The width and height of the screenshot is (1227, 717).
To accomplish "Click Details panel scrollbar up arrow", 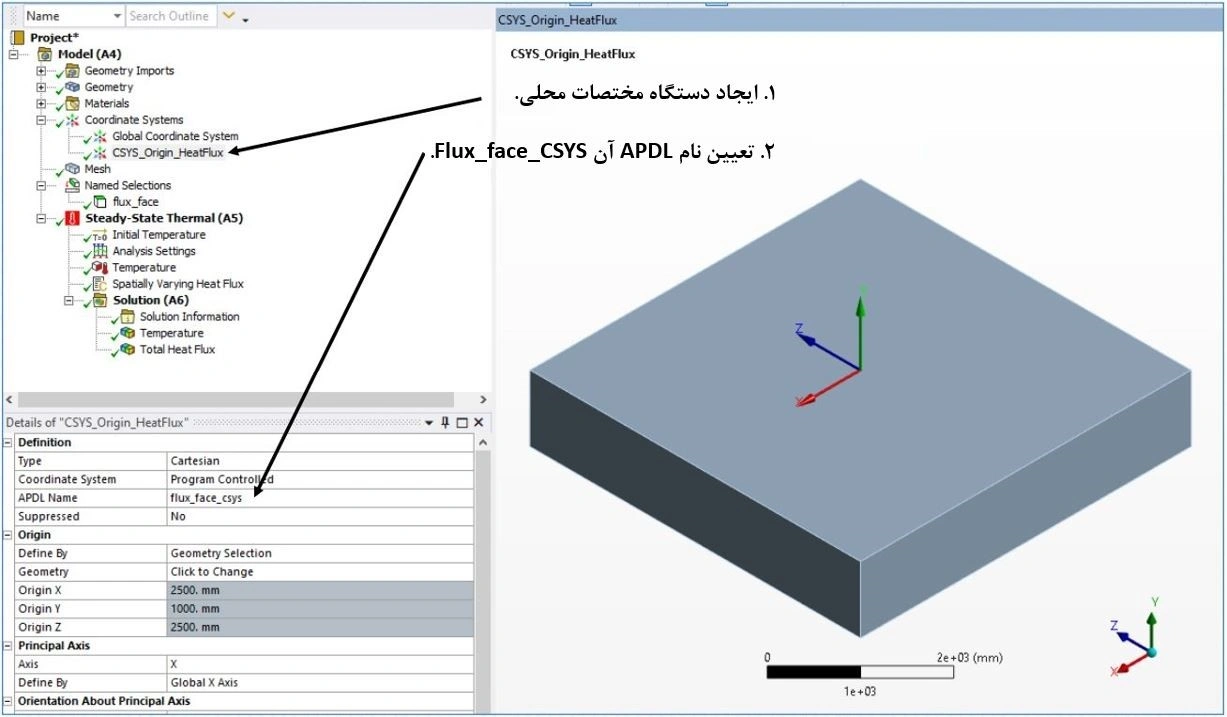I will coord(483,442).
